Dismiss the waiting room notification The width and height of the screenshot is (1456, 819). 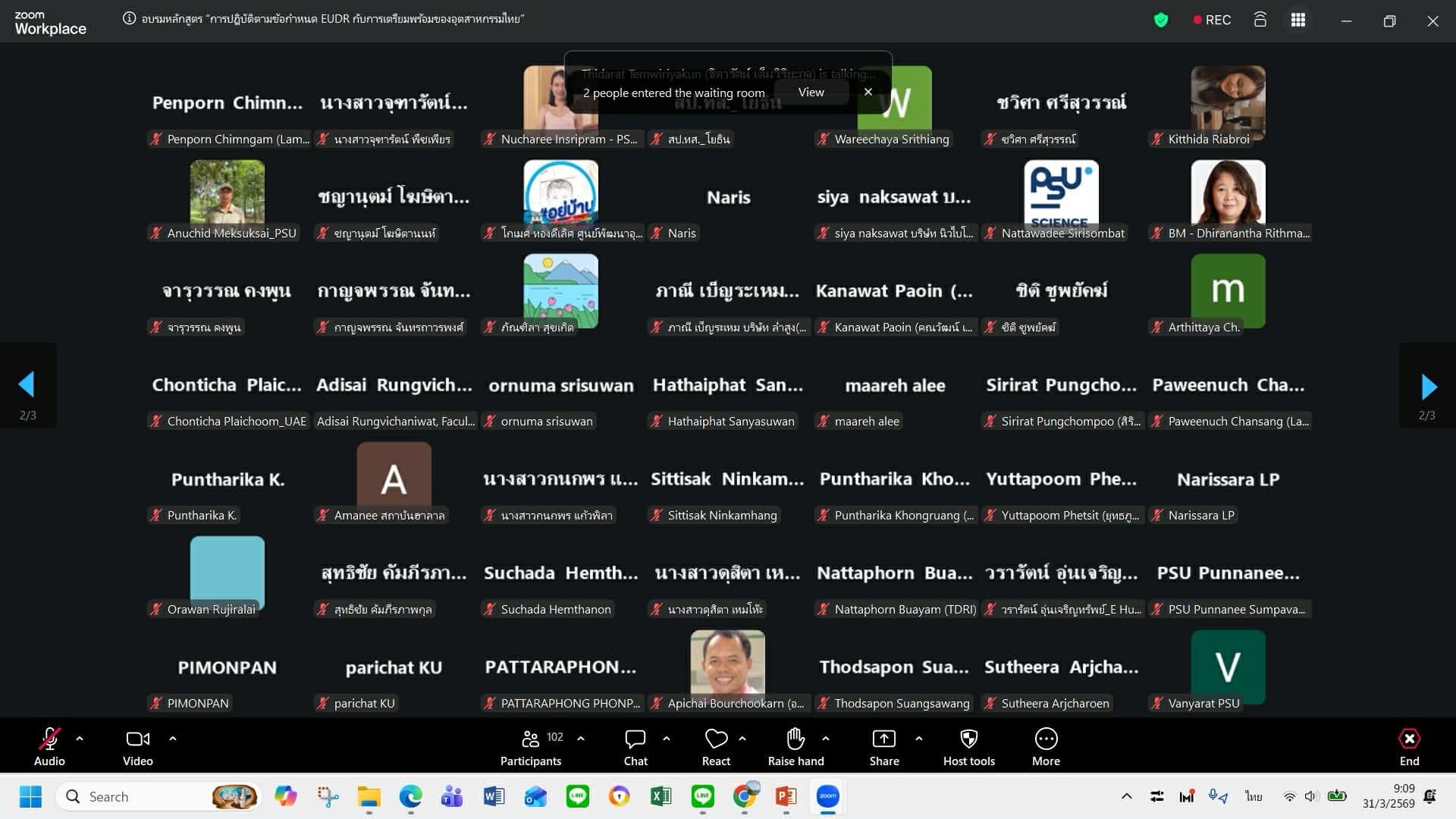coord(868,92)
